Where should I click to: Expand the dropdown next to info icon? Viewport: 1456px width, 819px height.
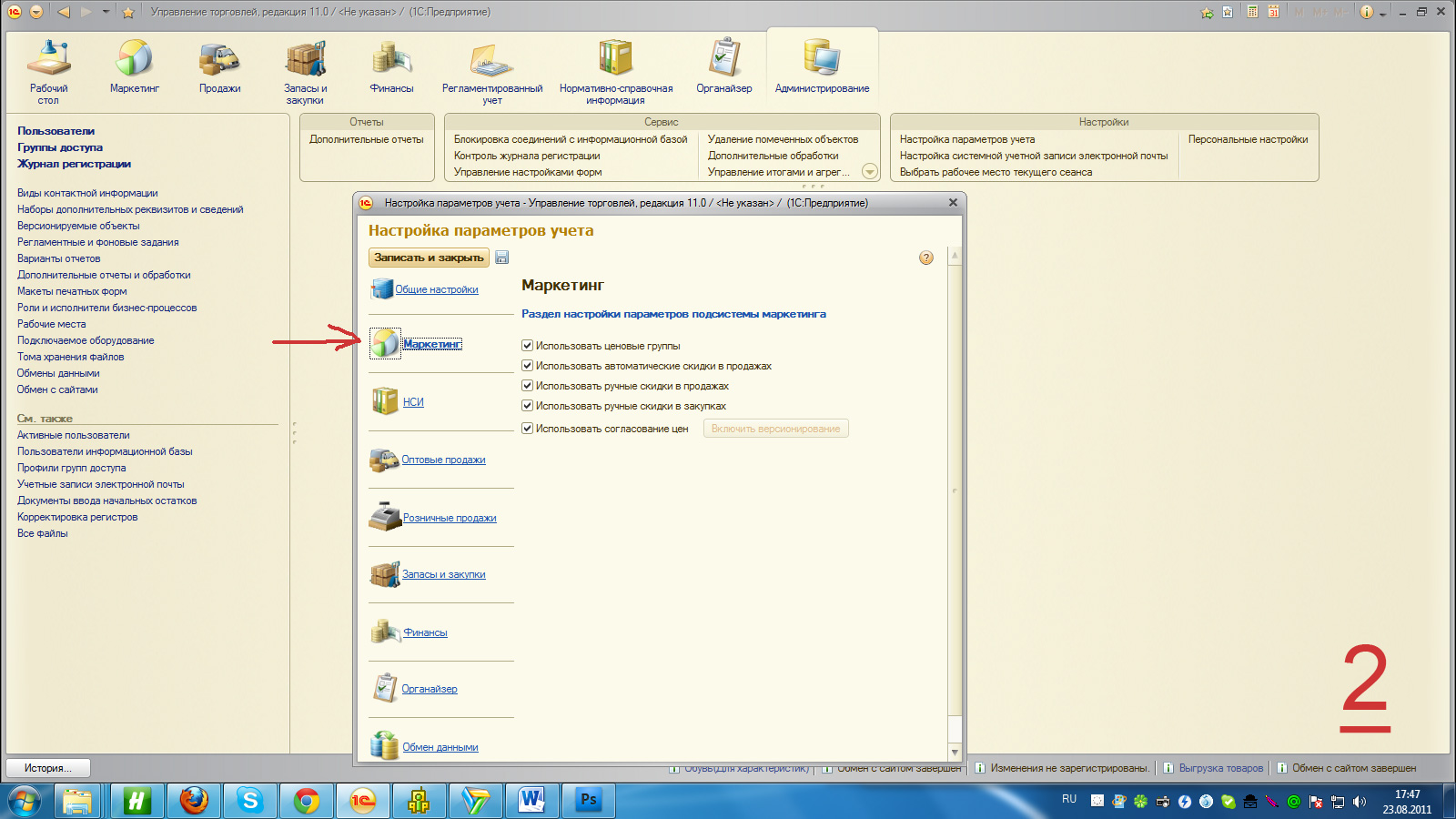point(1382,13)
